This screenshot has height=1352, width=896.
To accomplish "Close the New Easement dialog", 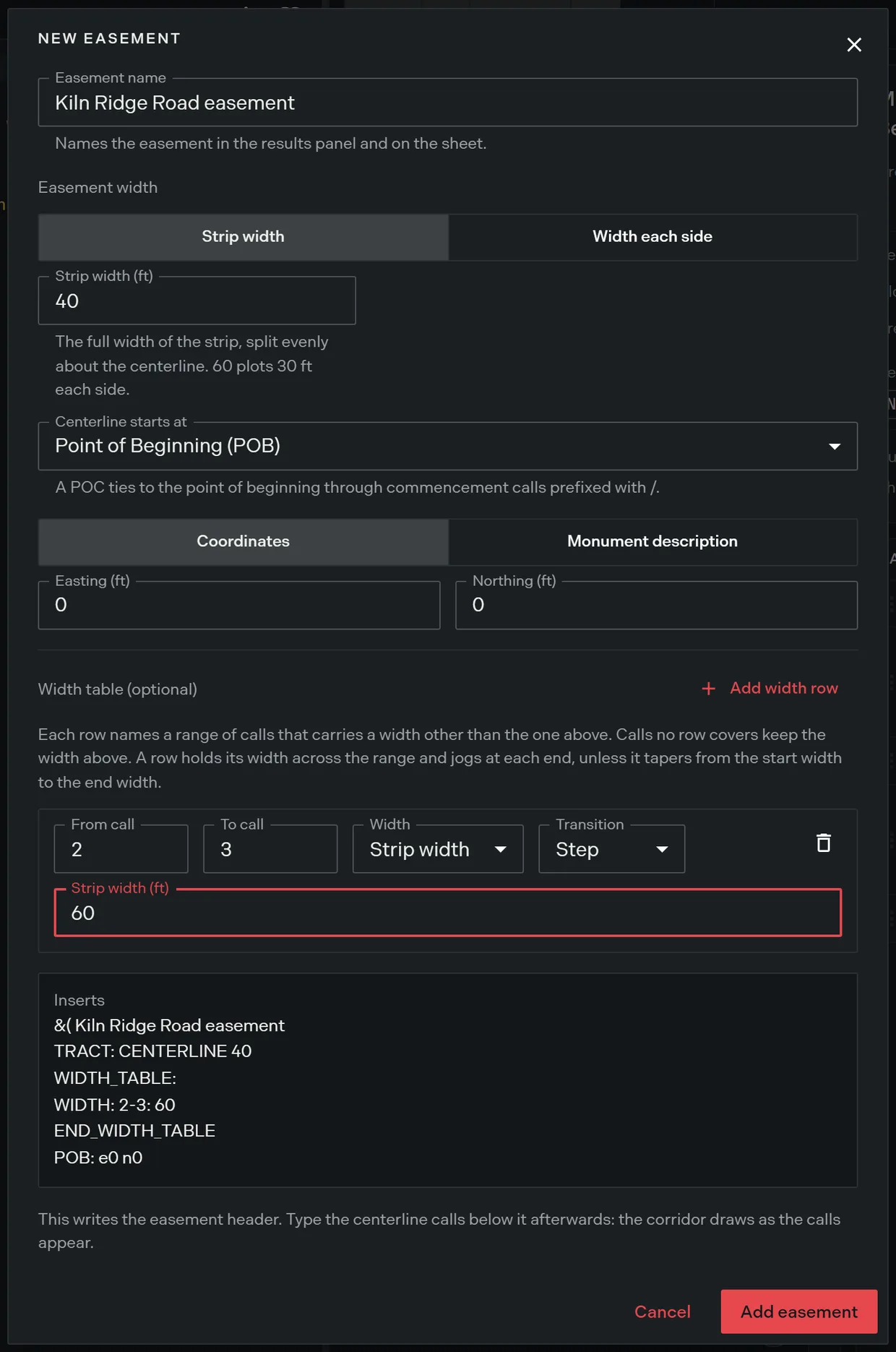I will [853, 45].
